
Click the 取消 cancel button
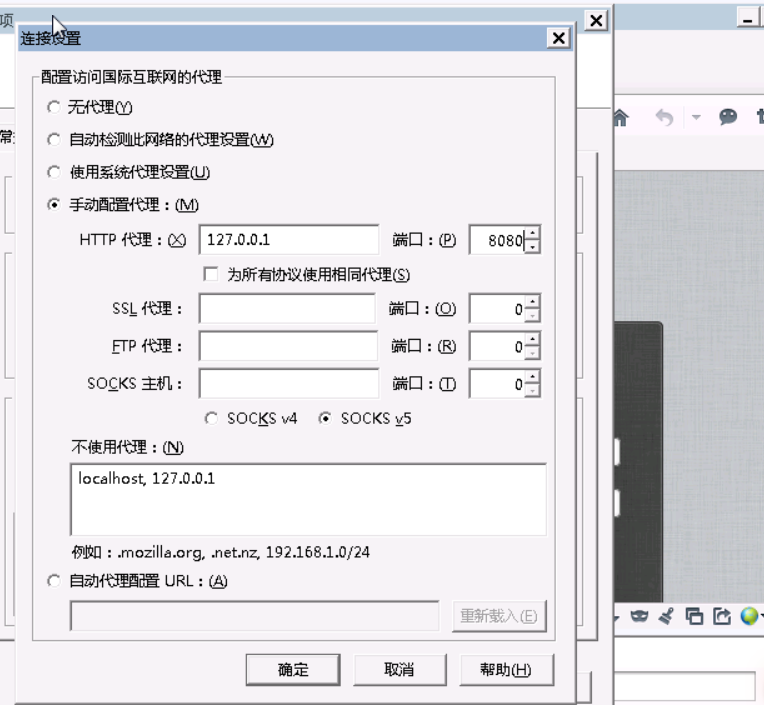(x=400, y=670)
